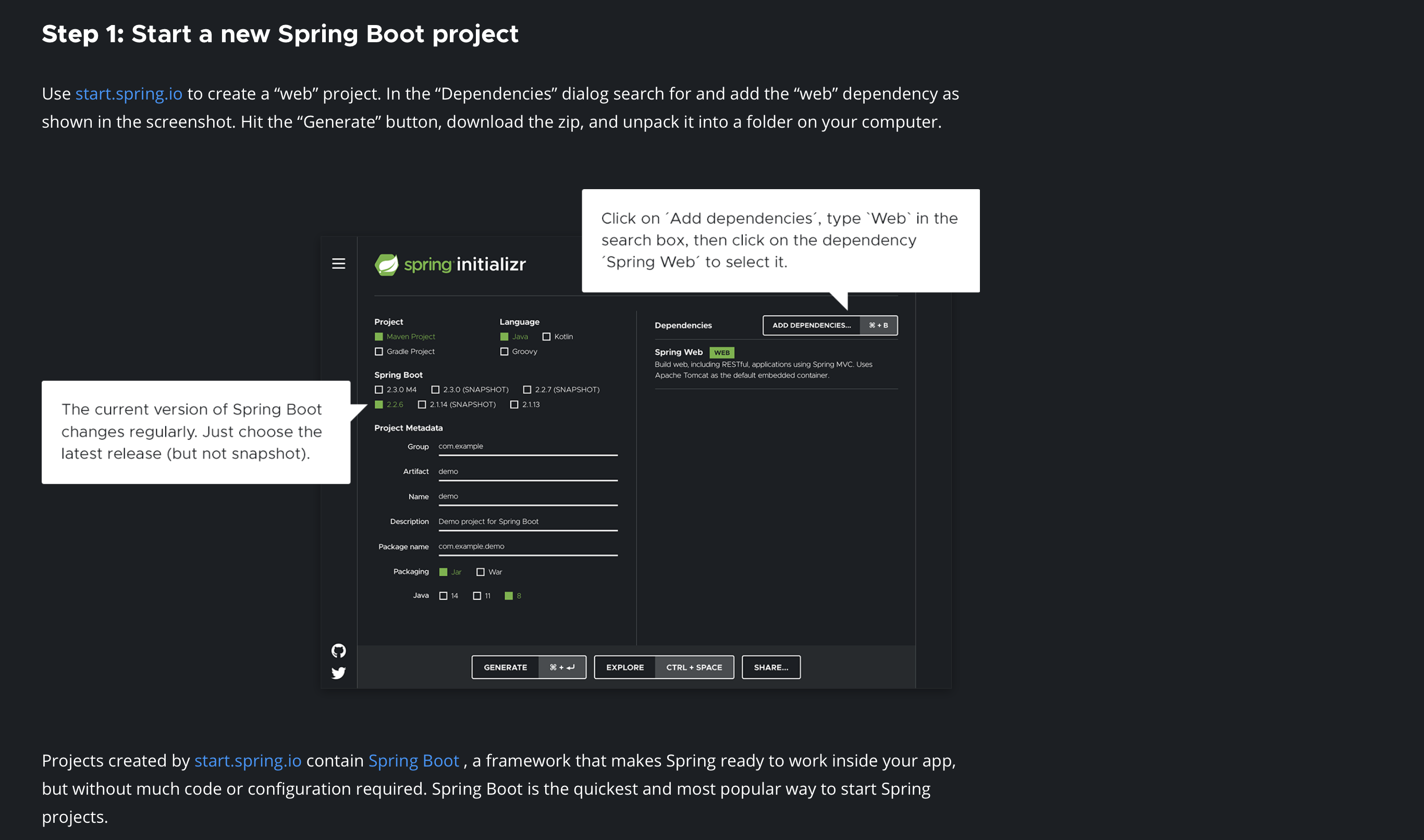Click the Spring leaf logo
The image size is (1424, 840).
coord(387,264)
